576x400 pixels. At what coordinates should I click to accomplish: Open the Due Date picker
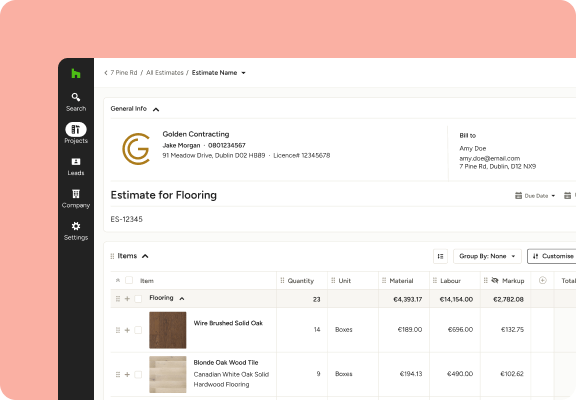(x=535, y=196)
